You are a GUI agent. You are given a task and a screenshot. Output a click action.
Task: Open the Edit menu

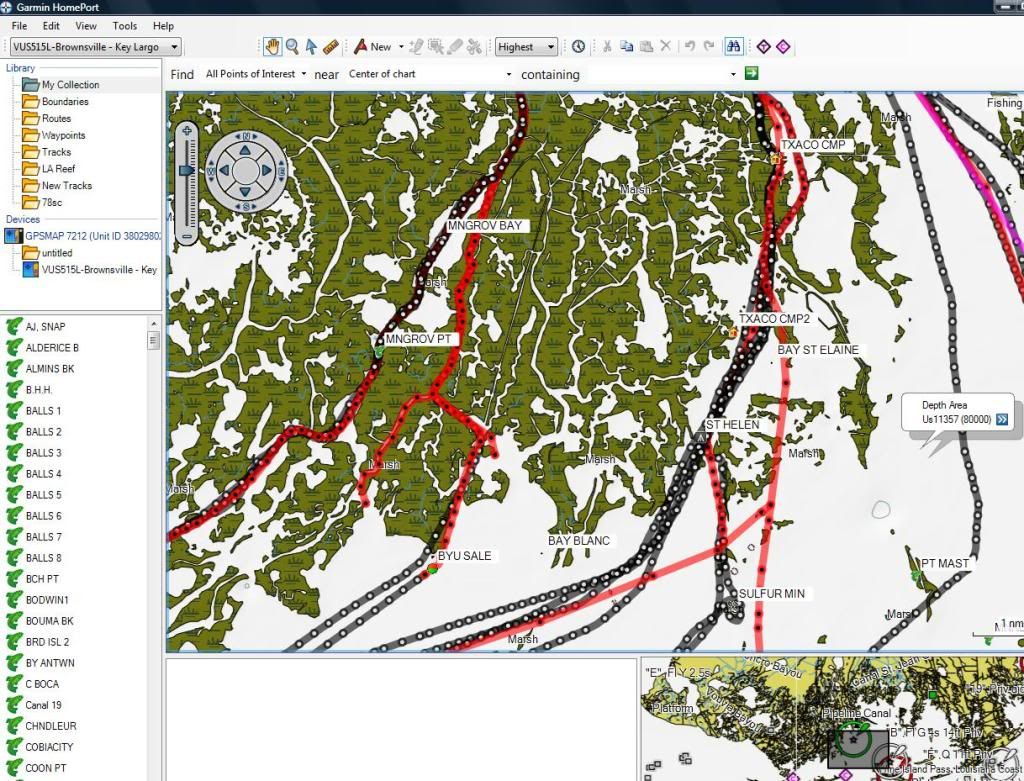pos(51,26)
